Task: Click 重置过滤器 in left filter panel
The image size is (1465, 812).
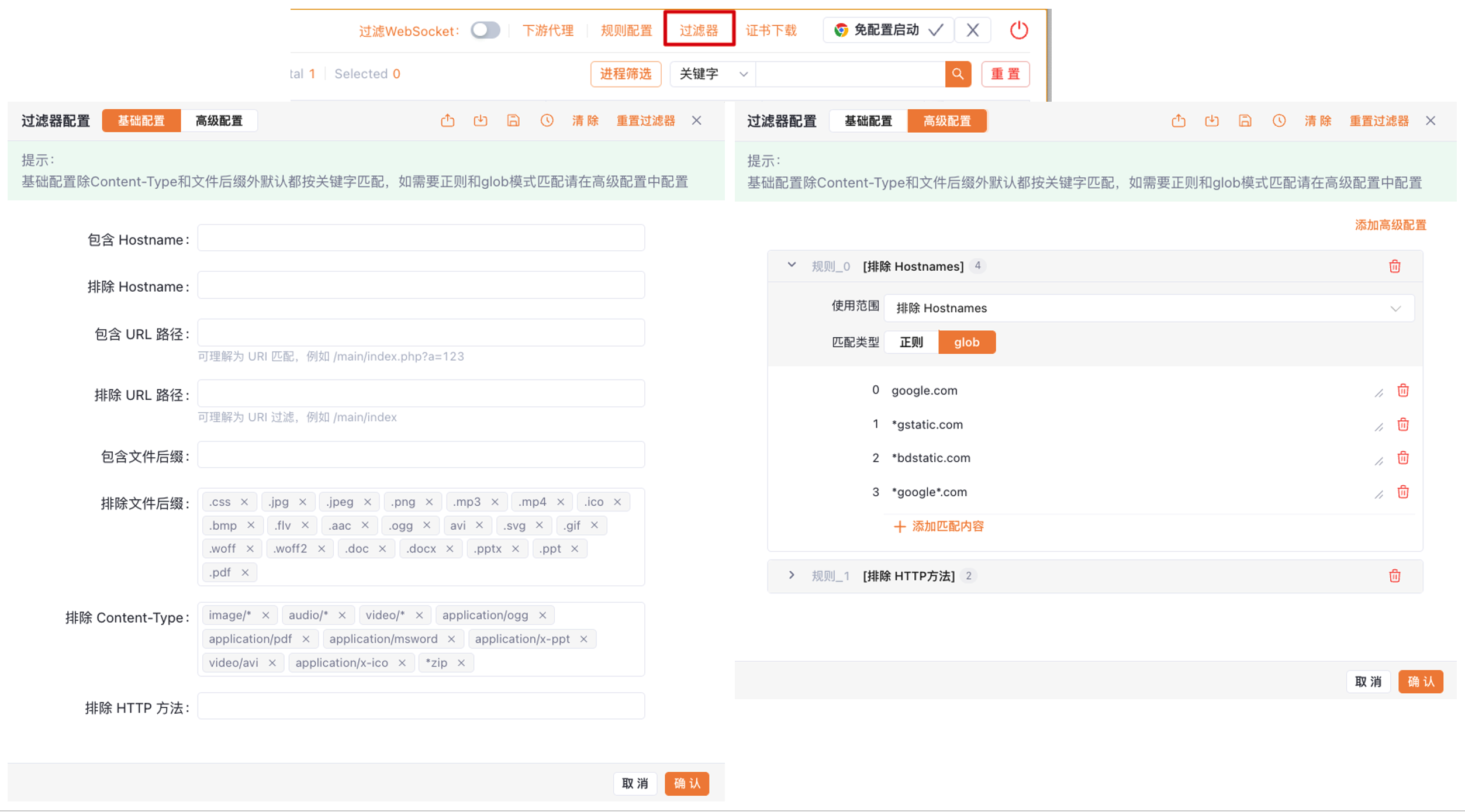Action: [x=645, y=120]
